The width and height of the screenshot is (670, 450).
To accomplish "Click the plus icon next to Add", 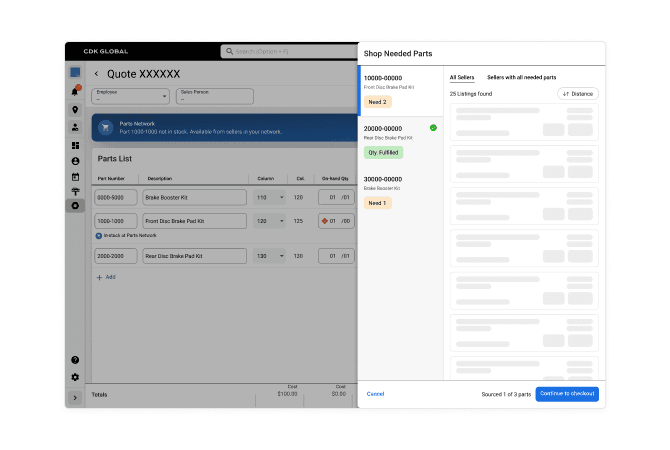I will click(x=100, y=277).
